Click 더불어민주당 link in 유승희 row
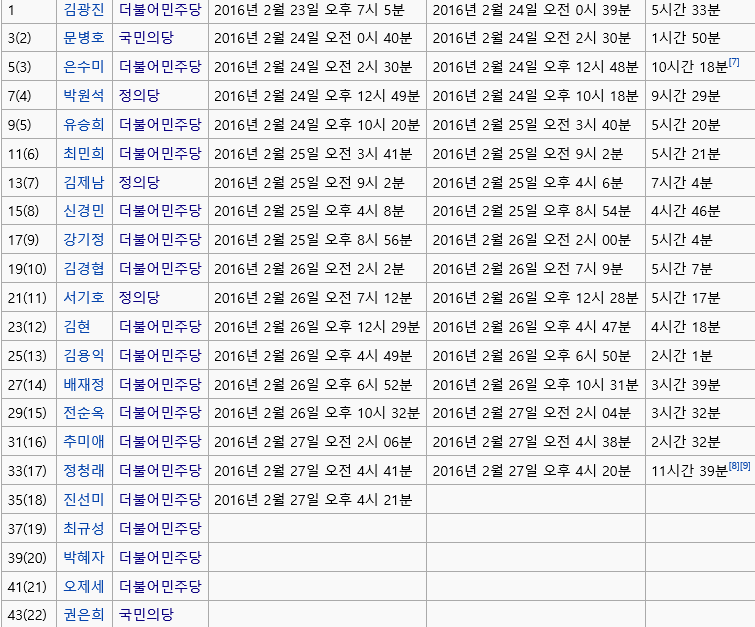Image resolution: width=755 pixels, height=627 pixels. (x=160, y=125)
